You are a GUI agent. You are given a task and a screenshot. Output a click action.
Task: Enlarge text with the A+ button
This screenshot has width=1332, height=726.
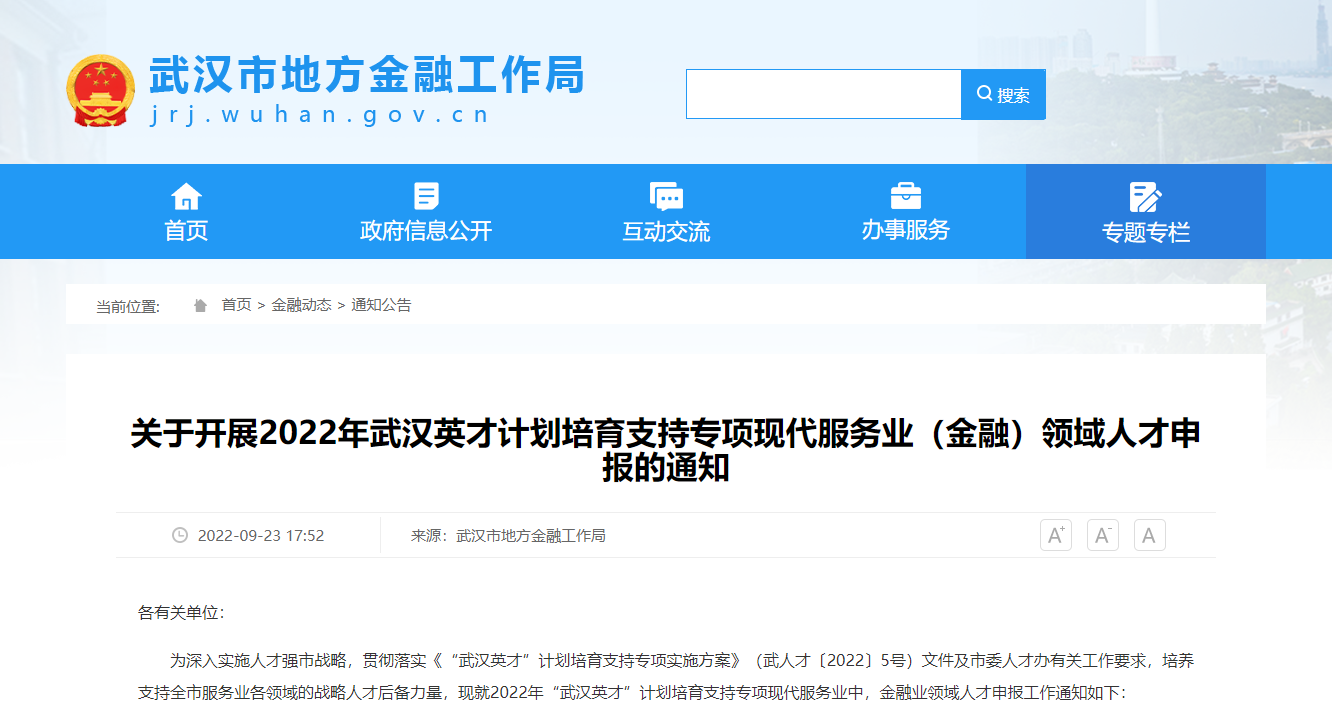[1055, 535]
